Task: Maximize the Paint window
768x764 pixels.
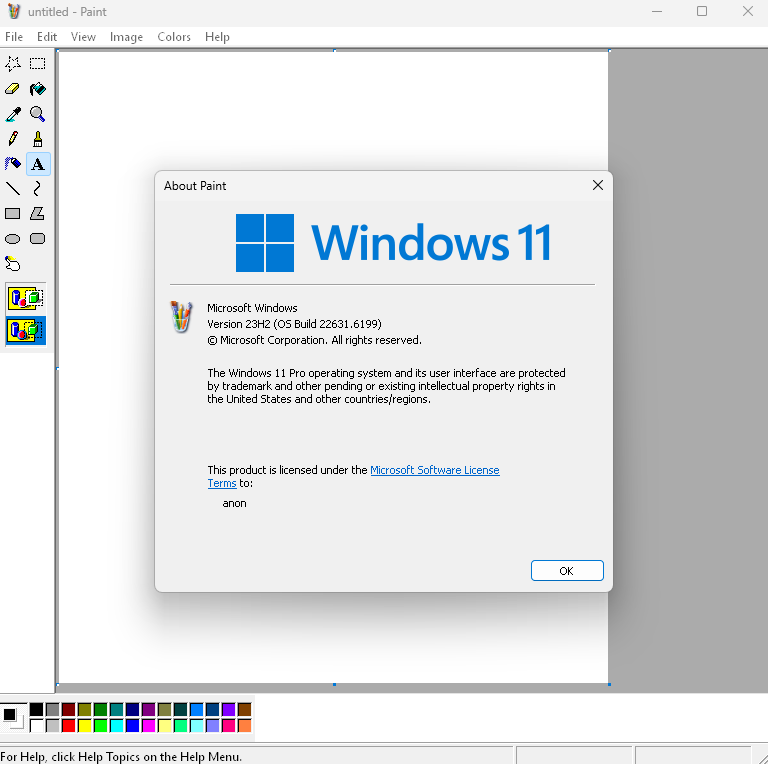Action: tap(702, 11)
